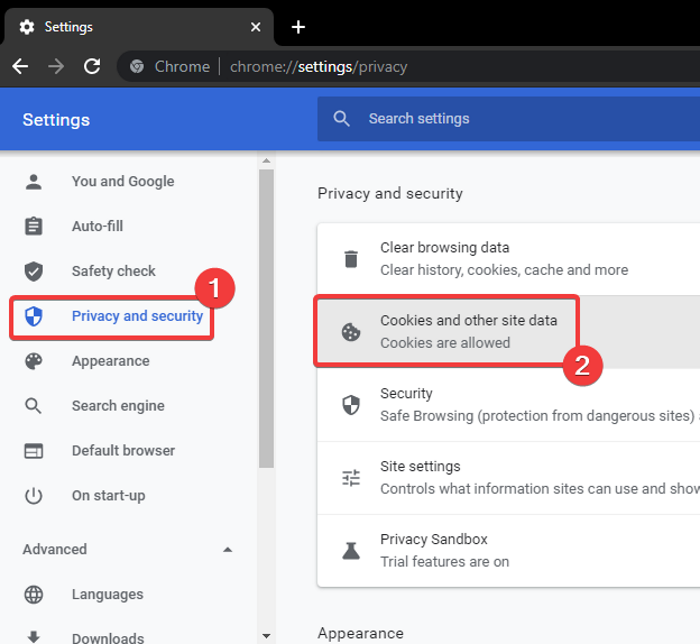Collapse the Advanced section arrow
This screenshot has width=700, height=644.
pos(228,549)
